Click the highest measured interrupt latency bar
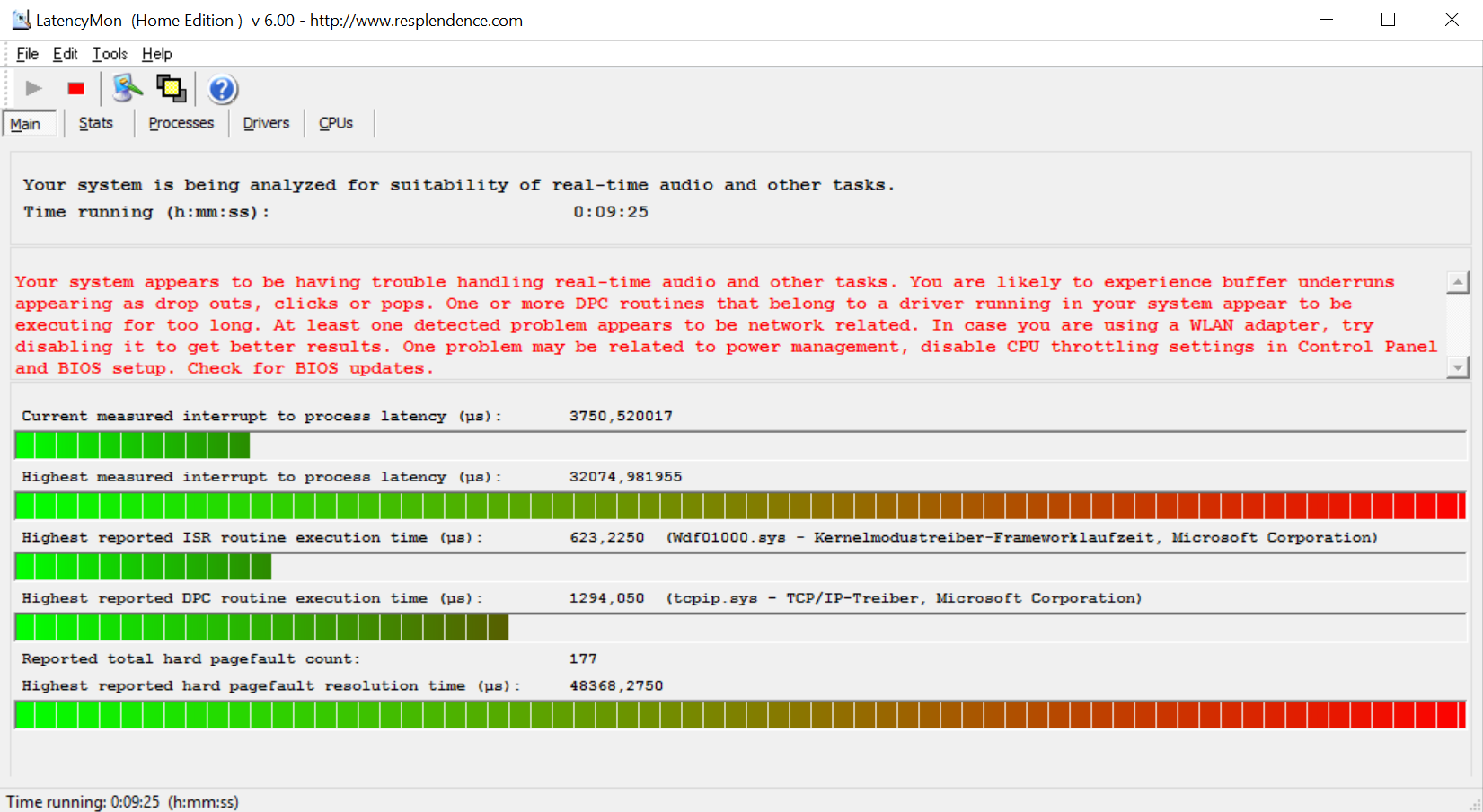This screenshot has width=1483, height=812. [x=740, y=506]
